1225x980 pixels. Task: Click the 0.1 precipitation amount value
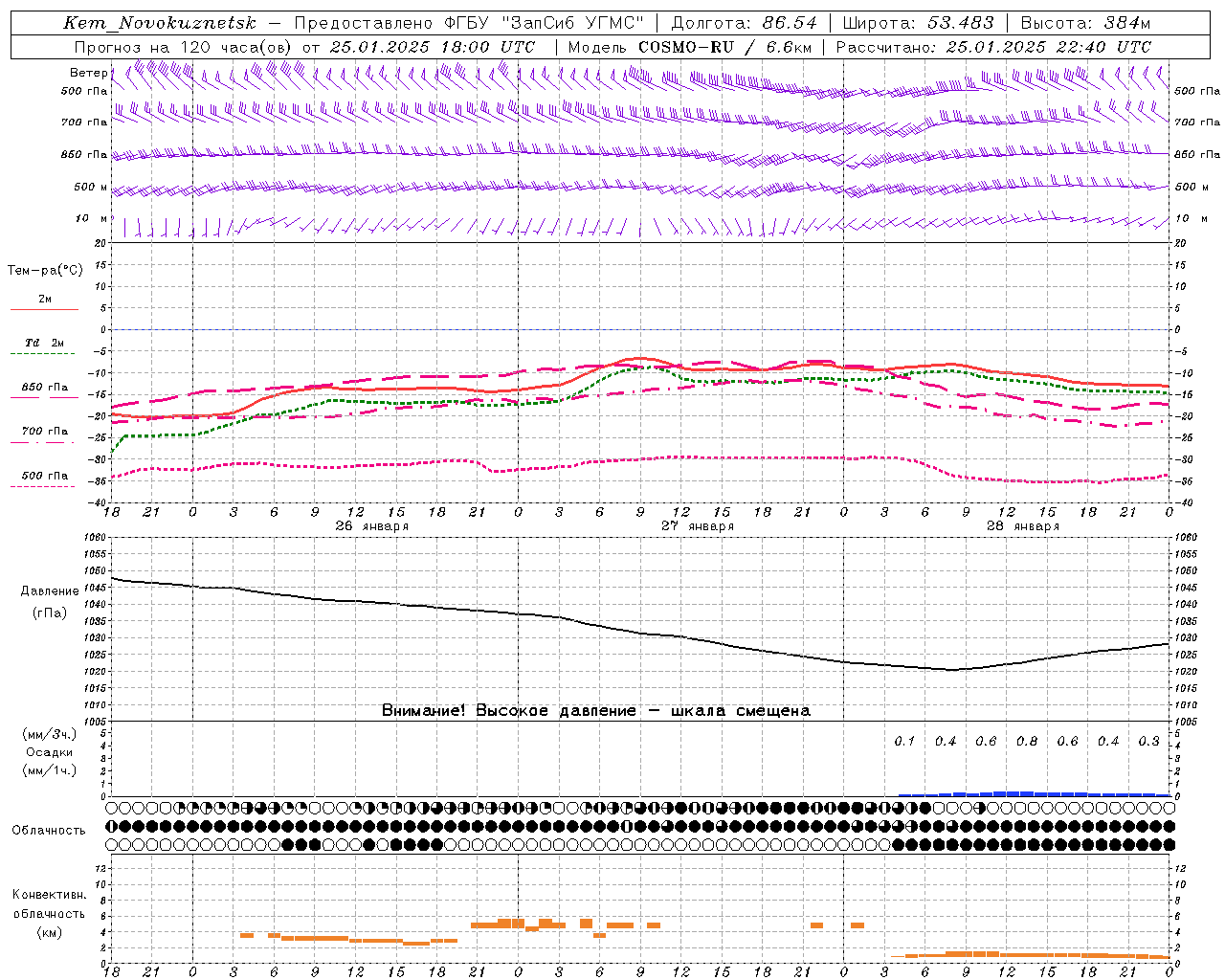click(904, 742)
